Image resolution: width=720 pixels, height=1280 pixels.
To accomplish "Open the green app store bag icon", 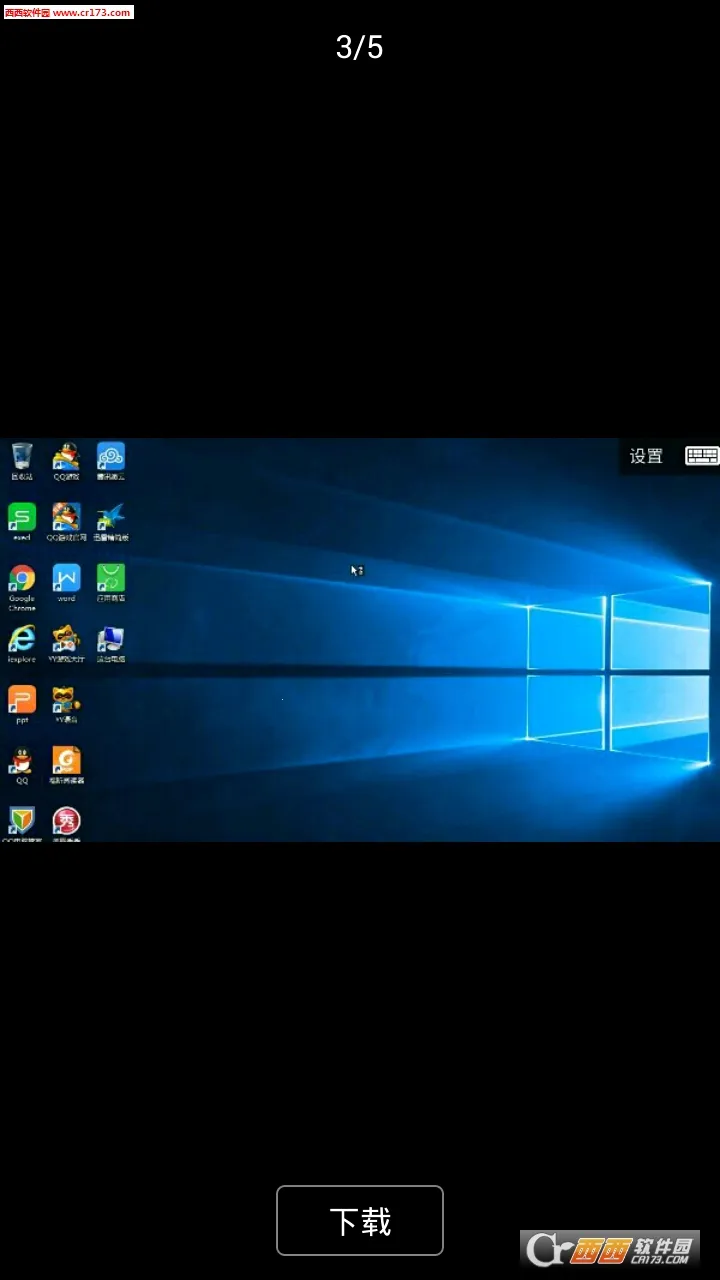I will [110, 580].
